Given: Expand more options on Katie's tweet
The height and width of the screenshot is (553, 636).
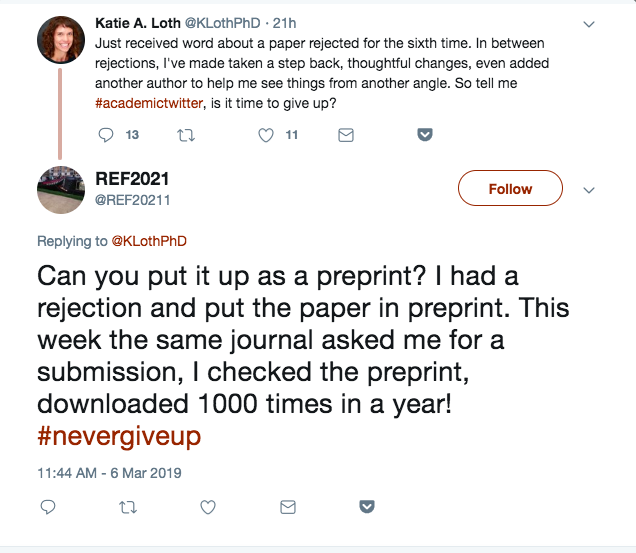Looking at the screenshot, I should [x=589, y=23].
